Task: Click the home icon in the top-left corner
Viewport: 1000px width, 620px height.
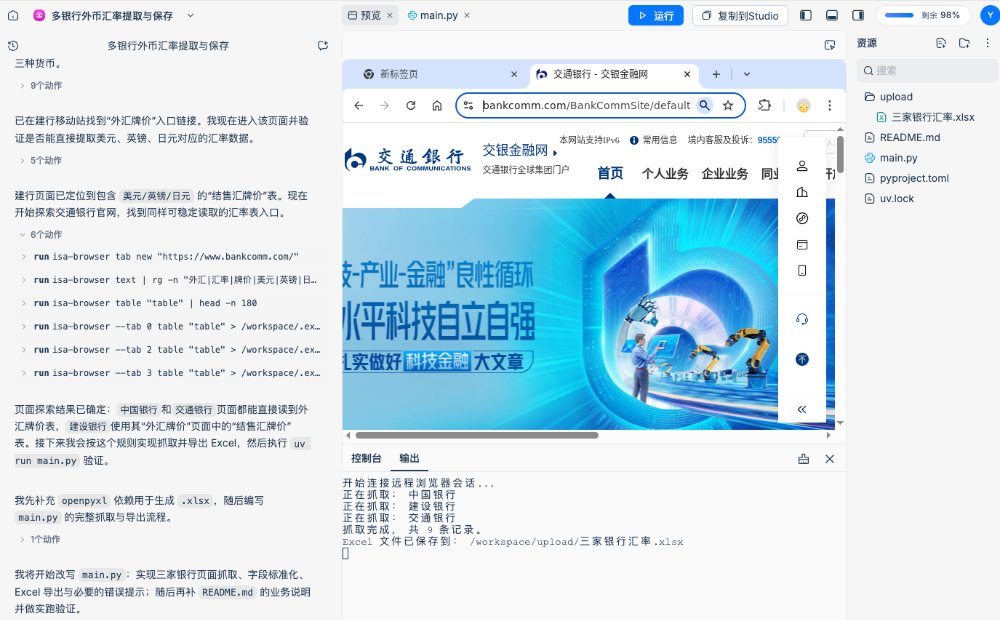Action: pos(13,15)
